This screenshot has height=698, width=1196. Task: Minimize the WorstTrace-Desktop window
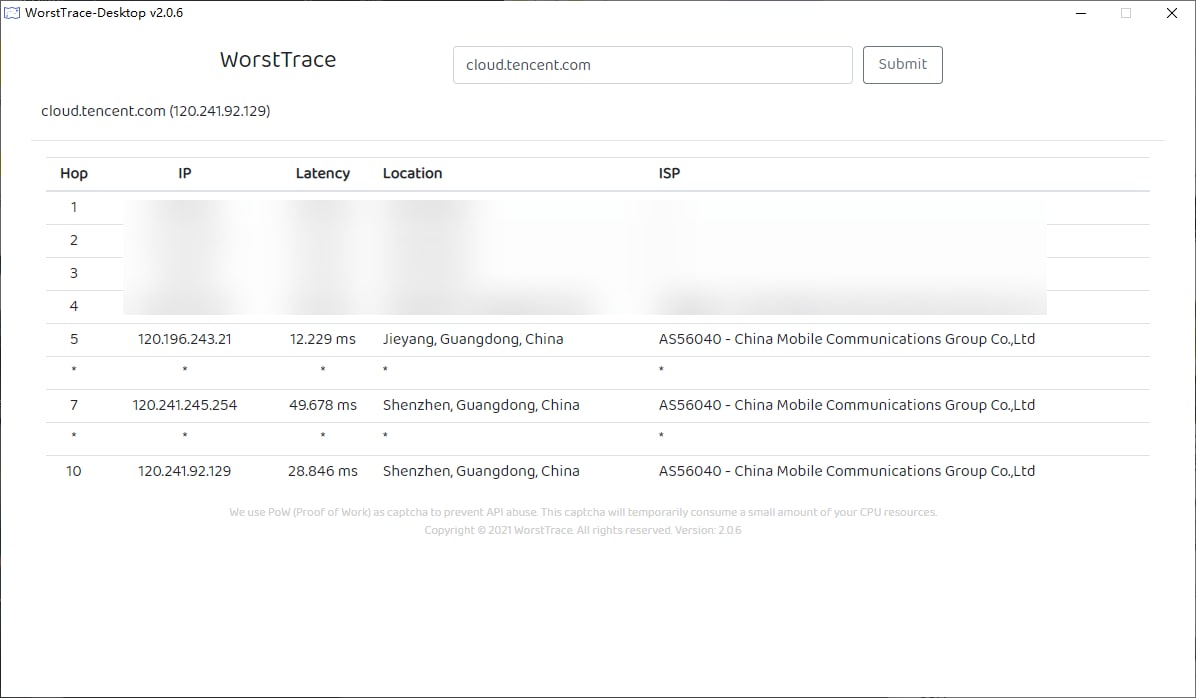click(1081, 13)
